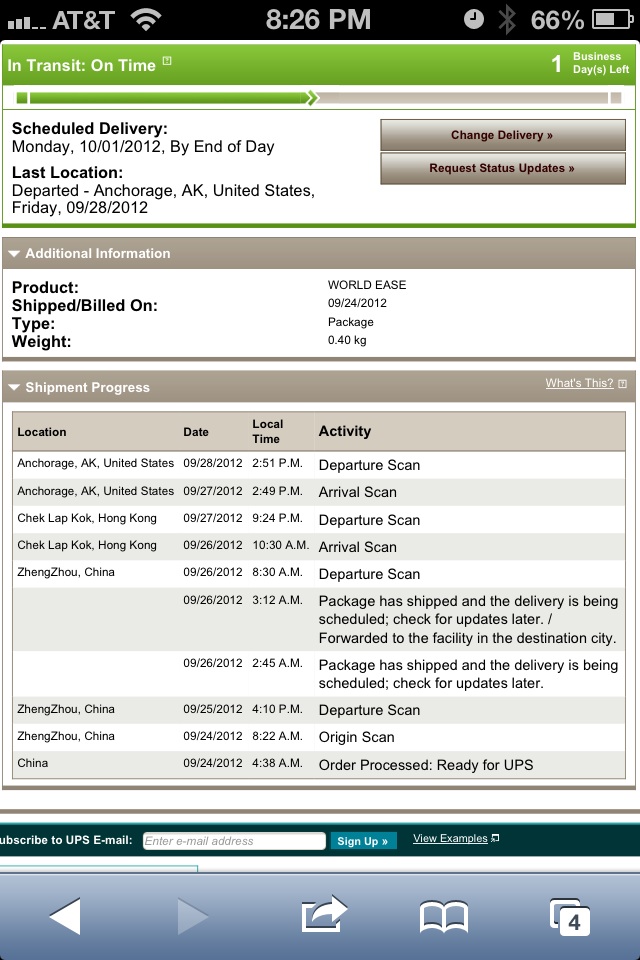The width and height of the screenshot is (640, 960).
Task: Open the Safari share menu
Action: pos(324,914)
